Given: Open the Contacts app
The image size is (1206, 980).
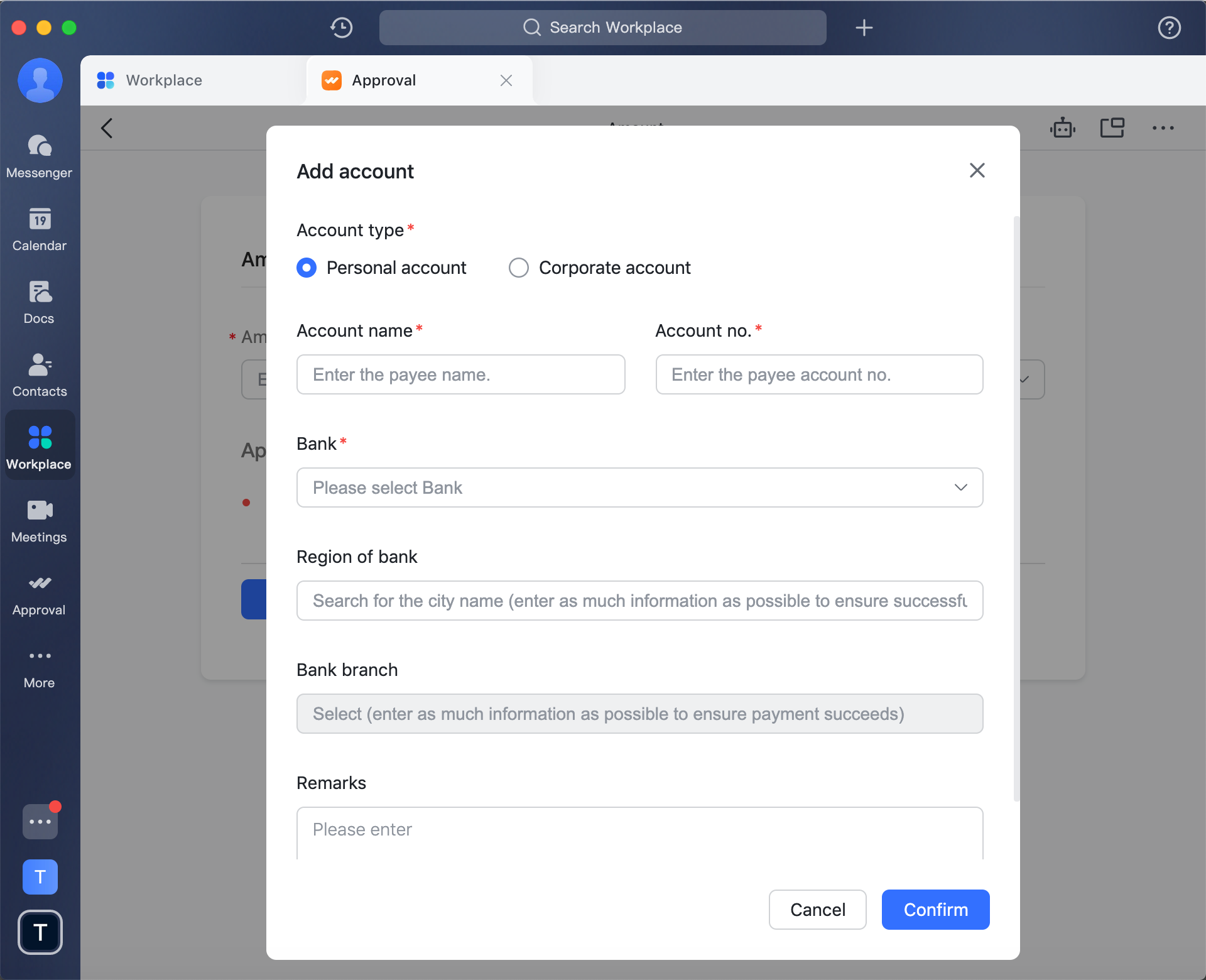Looking at the screenshot, I should tap(39, 374).
